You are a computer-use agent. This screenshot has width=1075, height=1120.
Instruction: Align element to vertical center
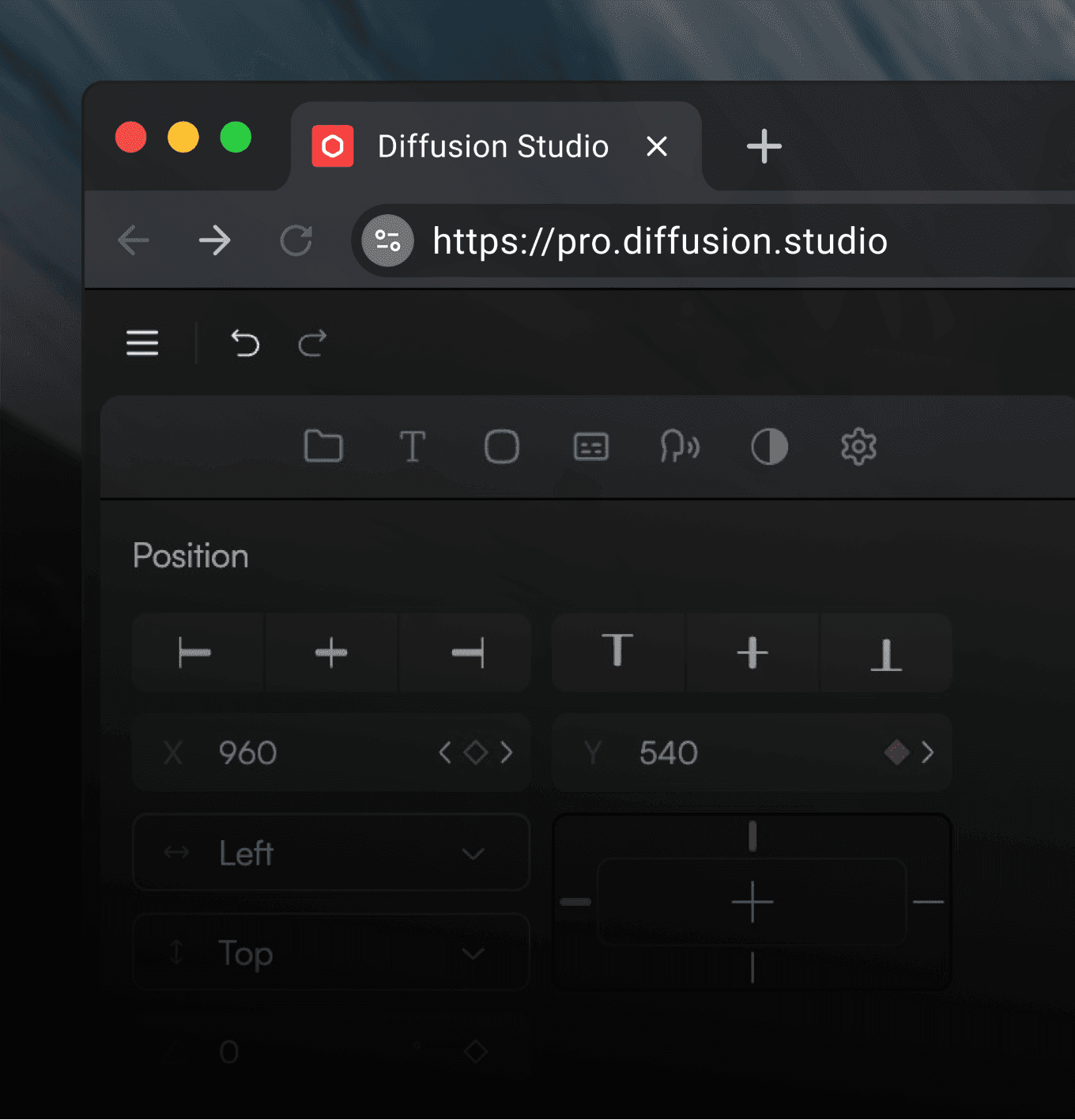pyautogui.click(x=752, y=653)
